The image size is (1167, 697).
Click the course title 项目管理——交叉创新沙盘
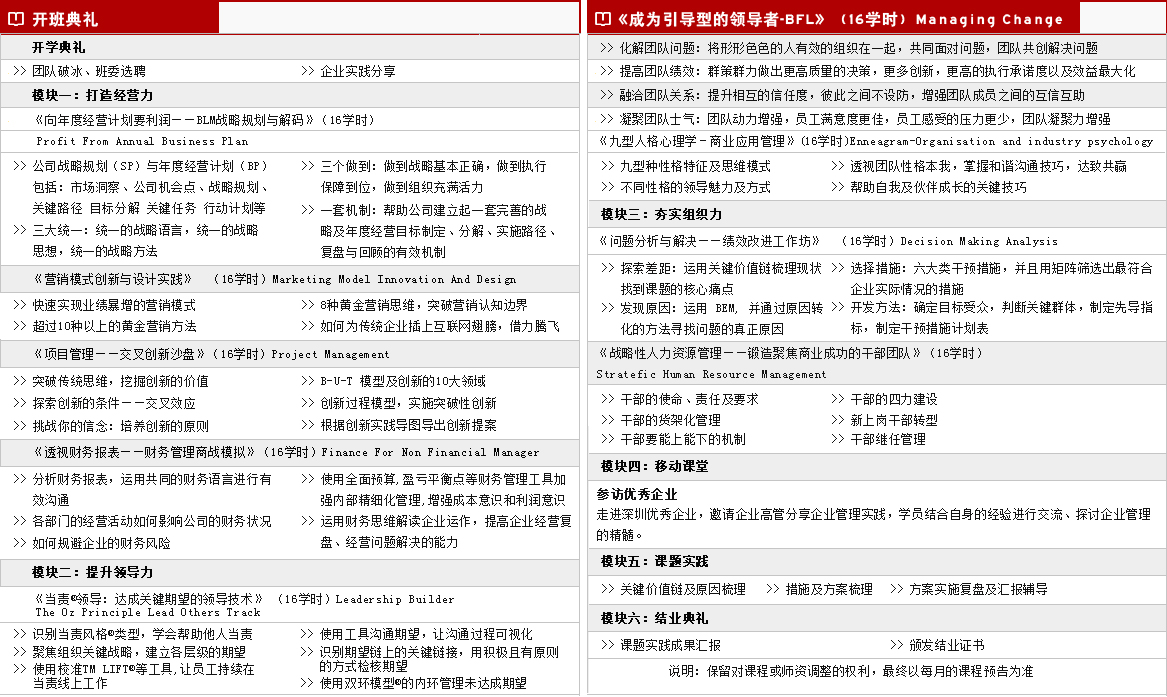[120, 354]
